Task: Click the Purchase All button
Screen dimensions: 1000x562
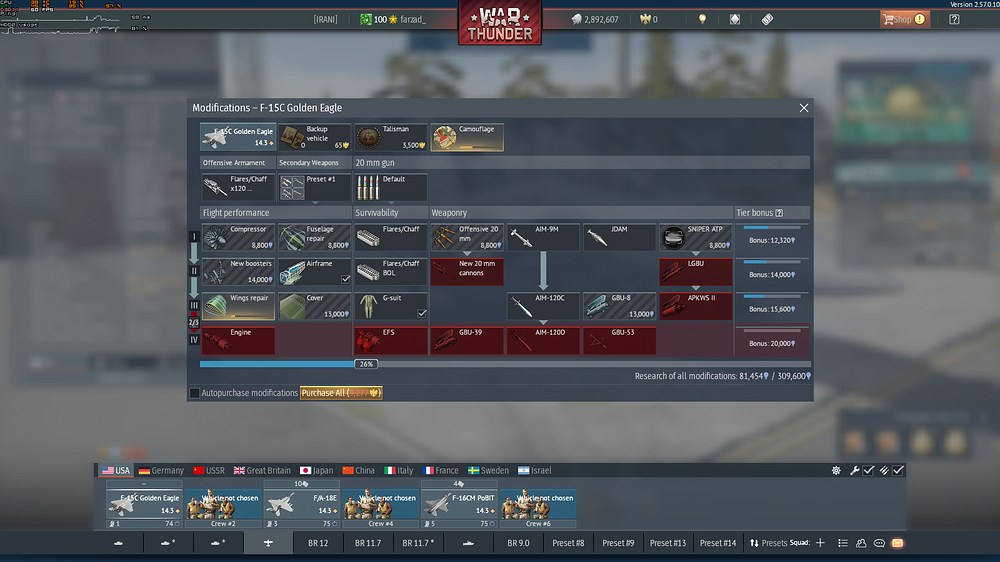Action: pos(341,393)
